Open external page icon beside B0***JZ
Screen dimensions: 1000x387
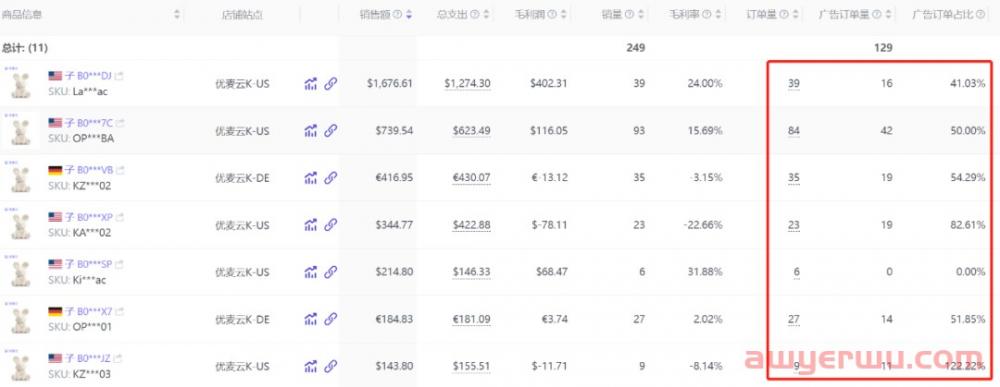(118, 359)
